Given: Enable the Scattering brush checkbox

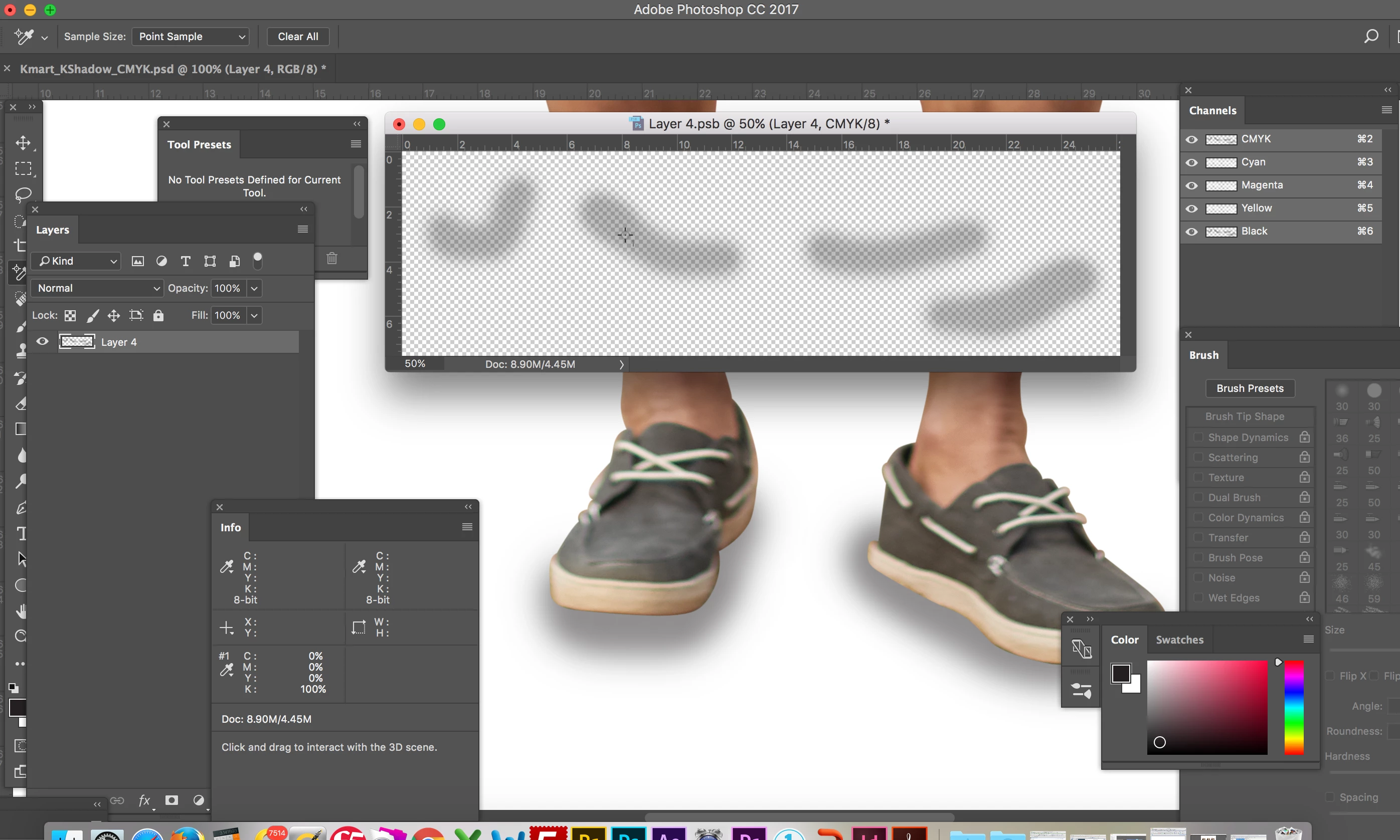Looking at the screenshot, I should 1198,457.
